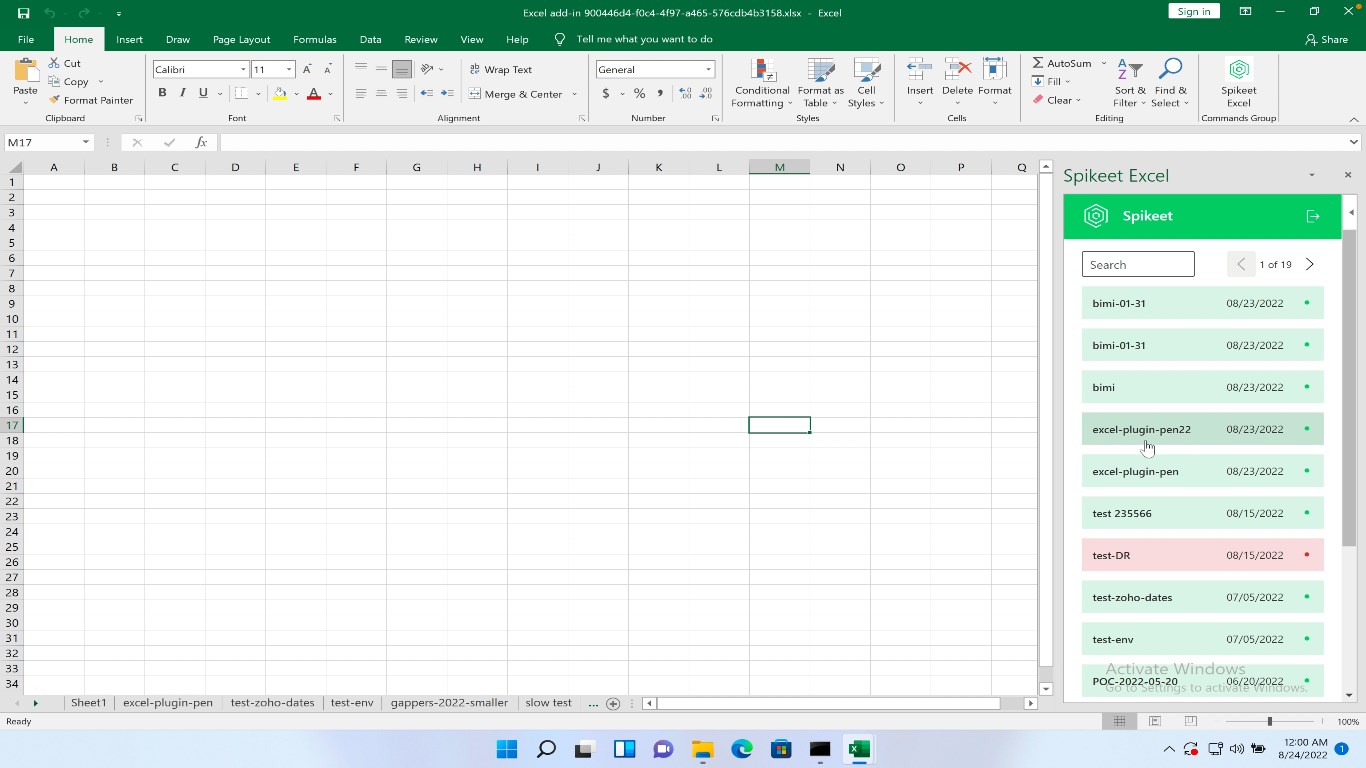Go to previous page of Spikeet list
Image resolution: width=1366 pixels, height=768 pixels.
coord(1241,264)
